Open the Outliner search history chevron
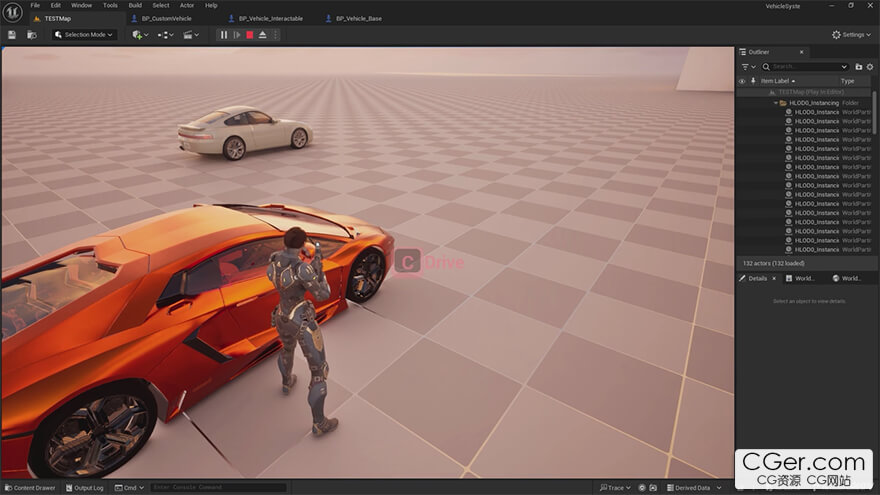 844,67
